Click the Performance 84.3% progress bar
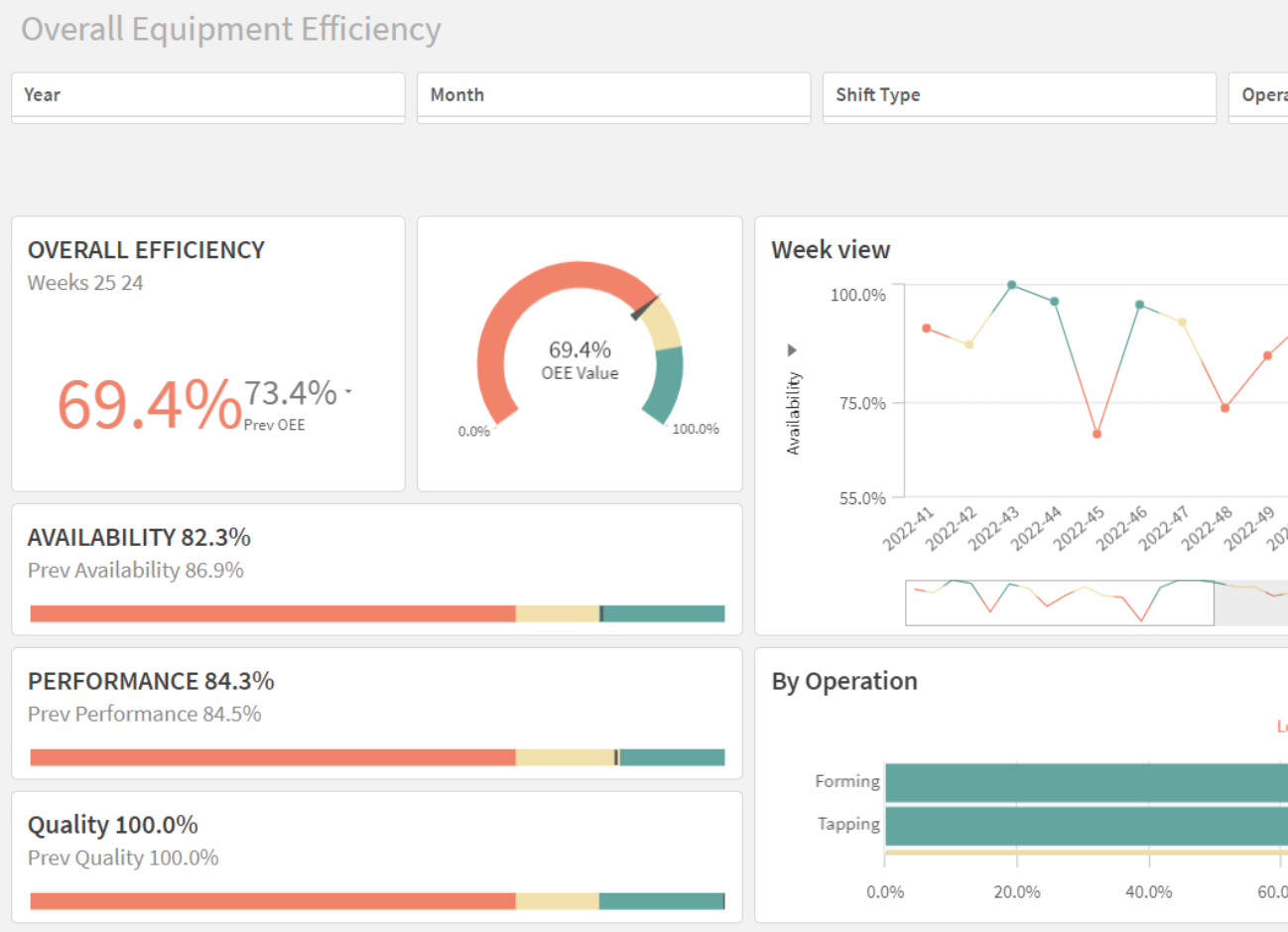 (377, 757)
